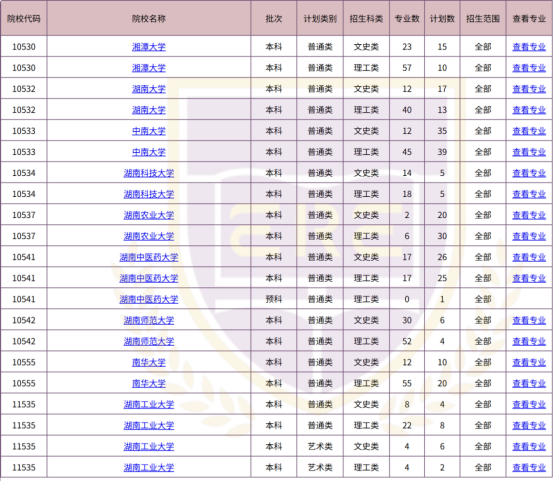Viewport: 553px width, 482px height.
Task: Click 查看专业 for 湖南工业大学 普通类 文史类
Action: click(529, 404)
